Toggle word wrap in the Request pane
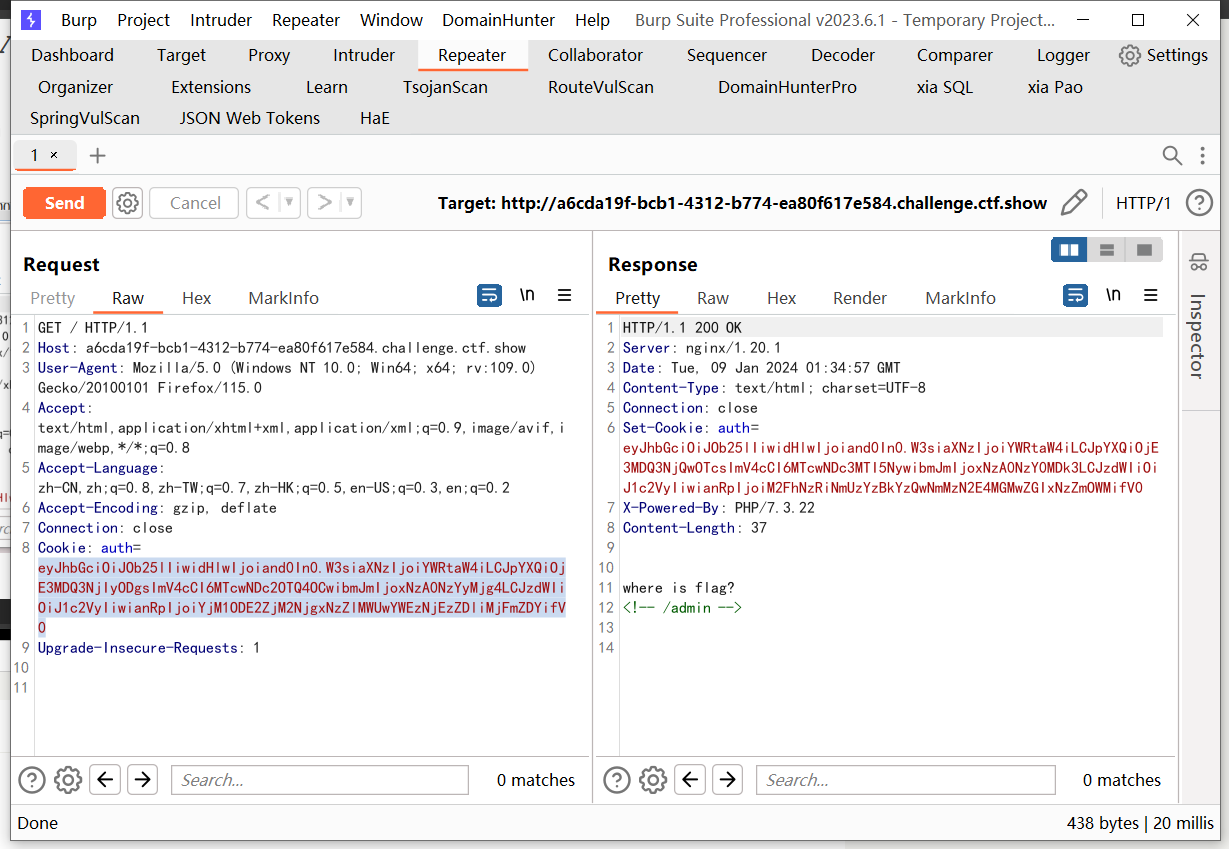 489,295
